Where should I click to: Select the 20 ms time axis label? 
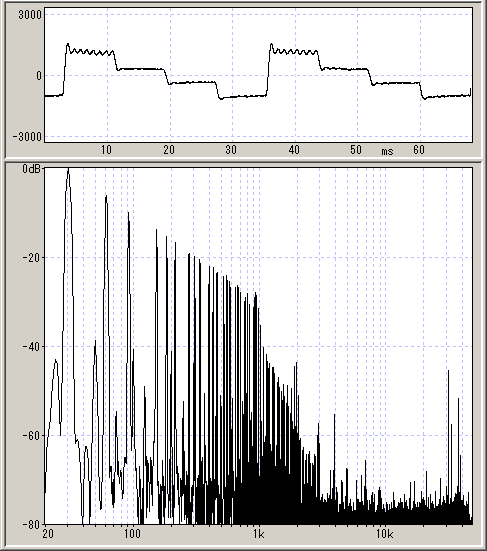169,150
